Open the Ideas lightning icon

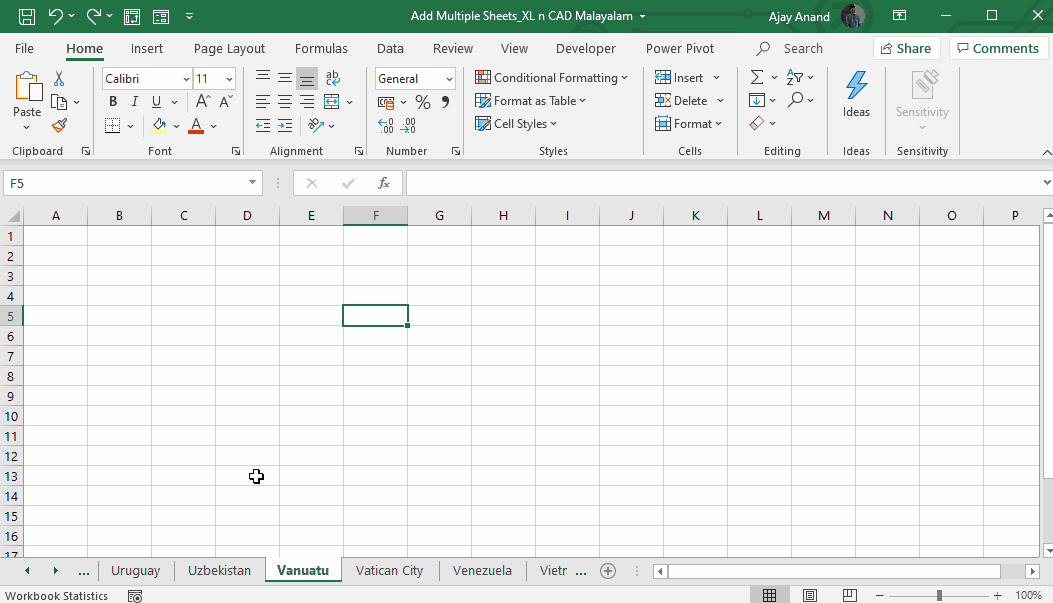(856, 95)
